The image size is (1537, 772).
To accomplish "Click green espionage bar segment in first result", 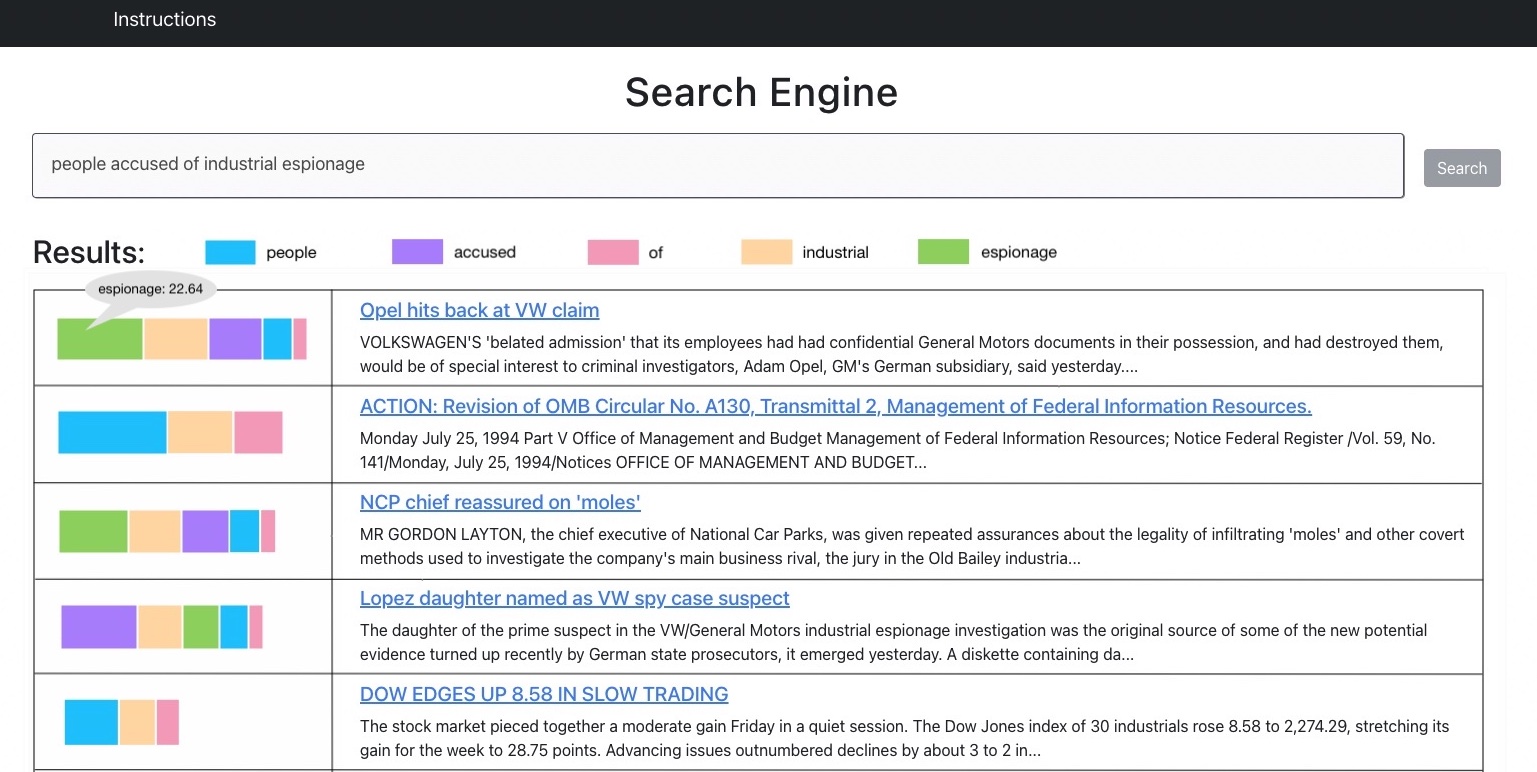I will point(100,340).
